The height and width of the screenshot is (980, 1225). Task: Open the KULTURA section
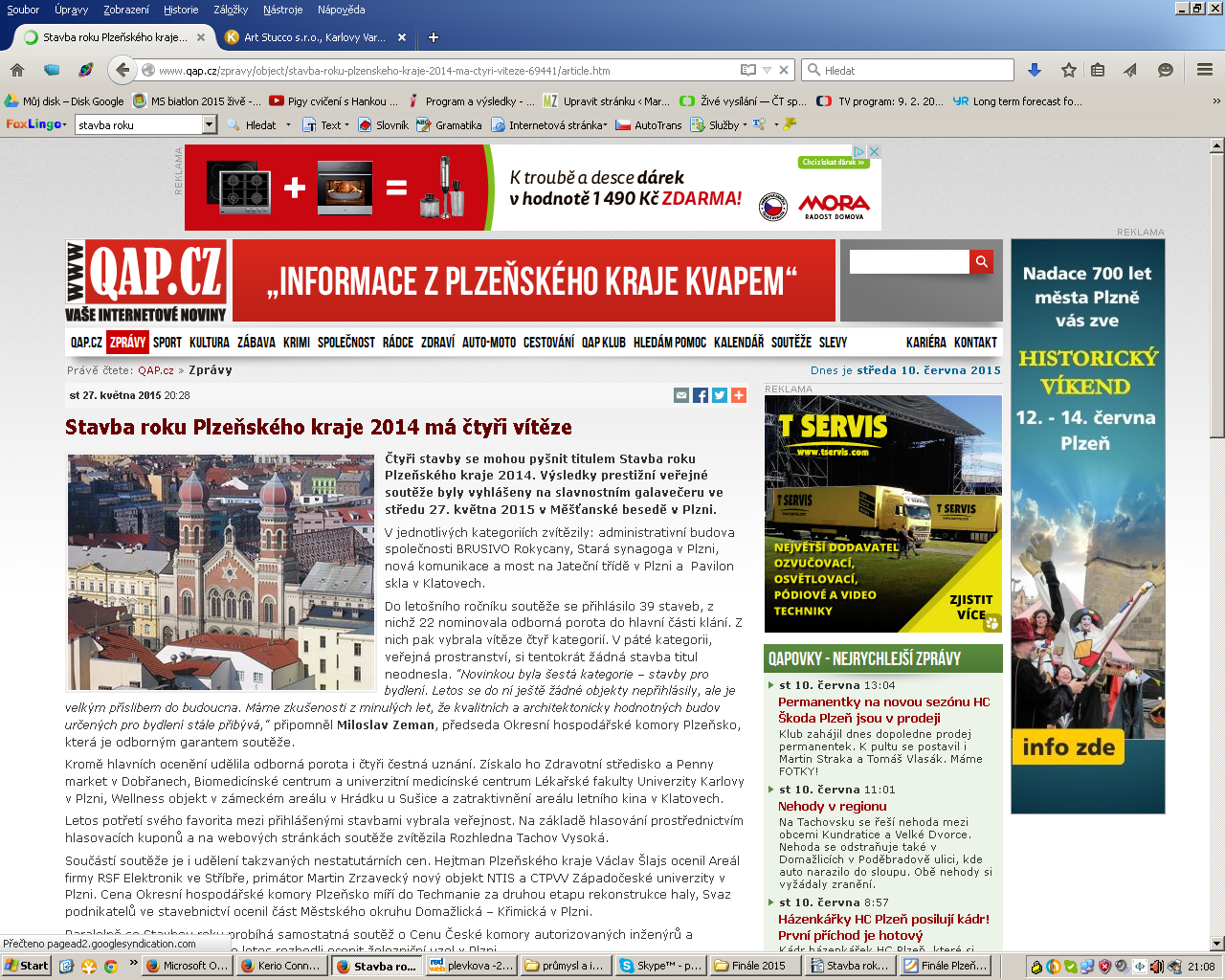210,342
